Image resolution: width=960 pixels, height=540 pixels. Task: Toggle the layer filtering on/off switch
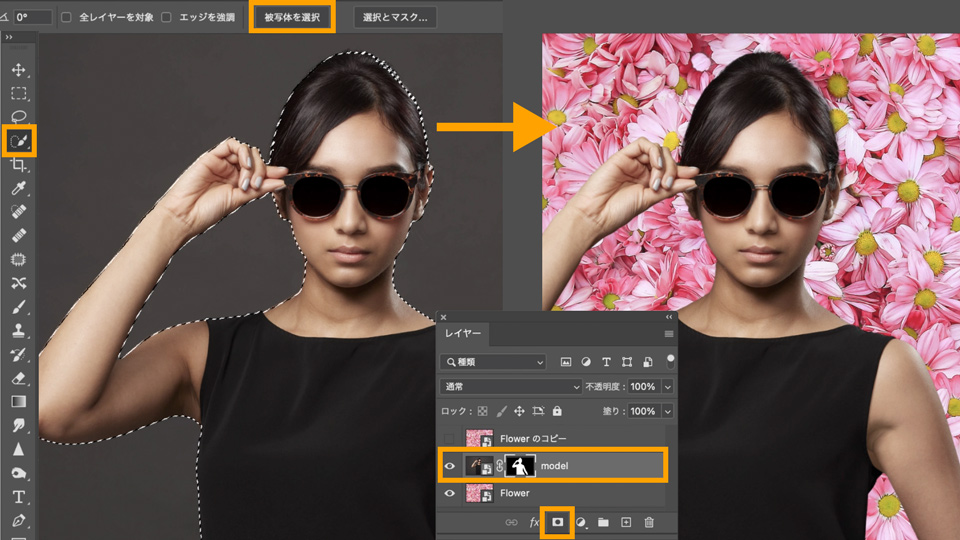coord(670,361)
